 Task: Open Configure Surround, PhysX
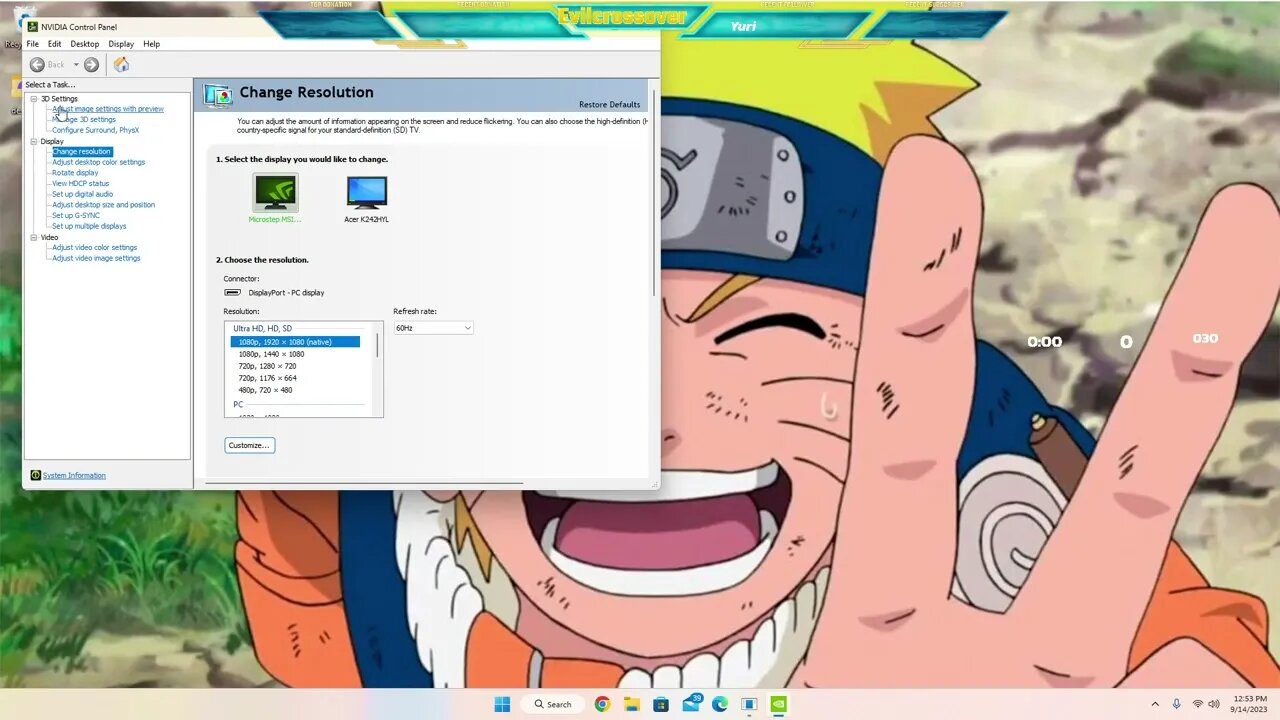(96, 130)
